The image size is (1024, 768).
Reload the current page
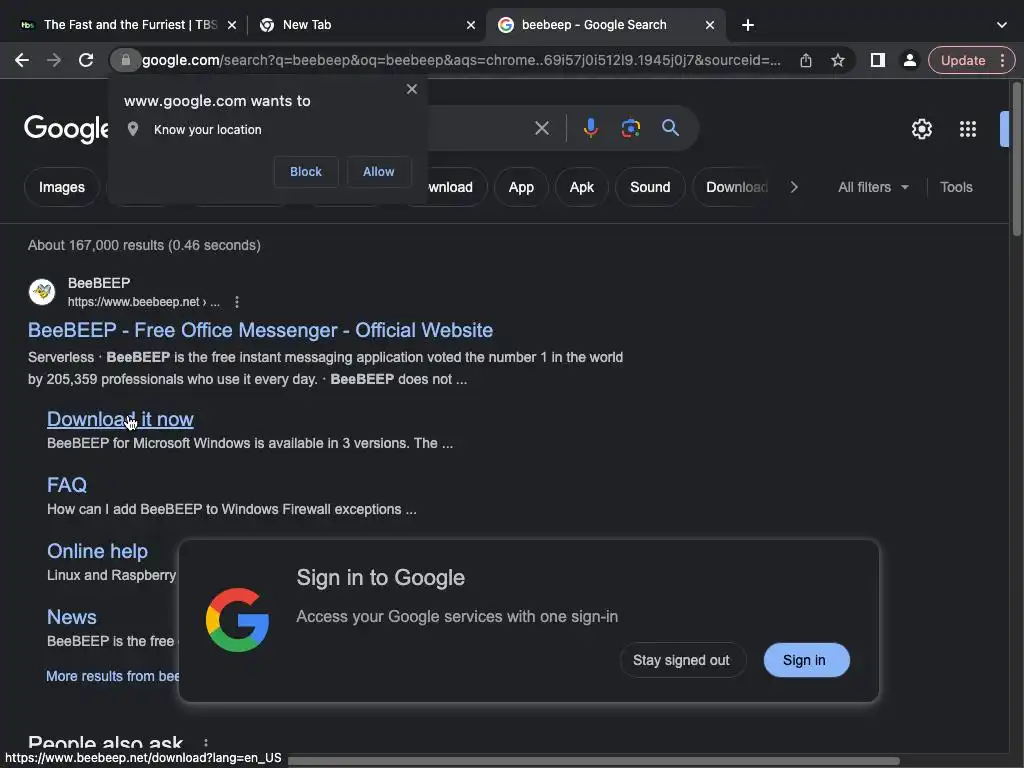click(x=86, y=60)
